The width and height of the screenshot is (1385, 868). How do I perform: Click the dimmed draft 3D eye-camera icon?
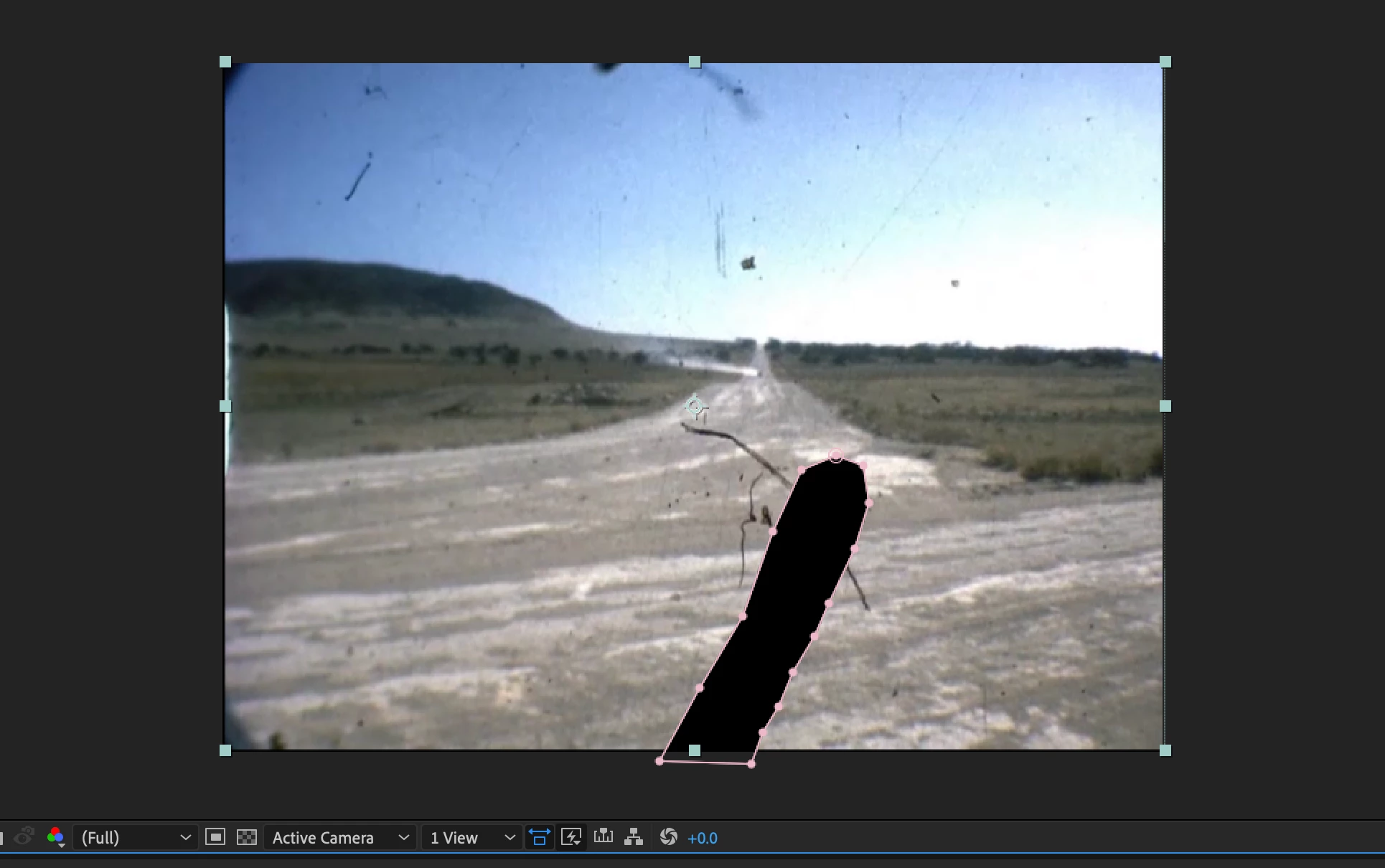click(24, 836)
